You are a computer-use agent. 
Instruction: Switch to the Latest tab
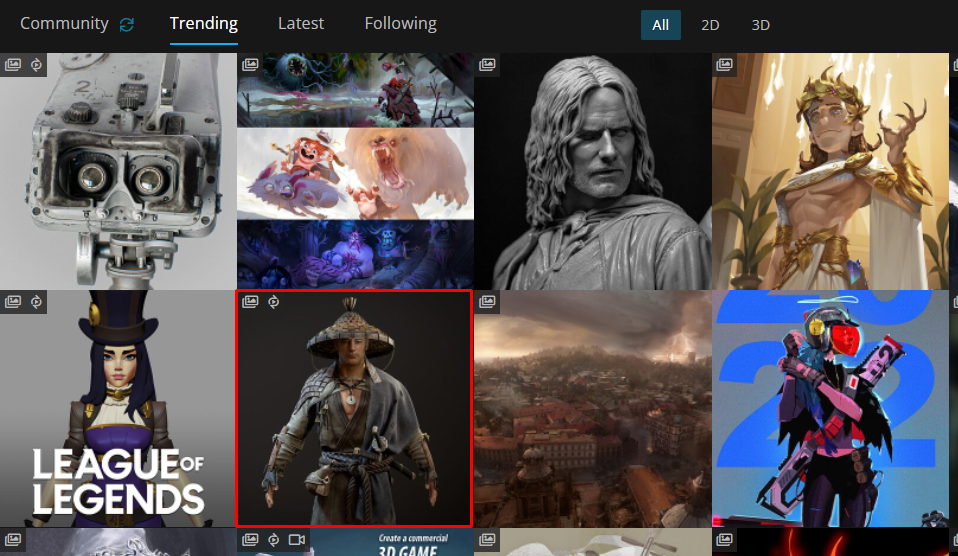coord(301,24)
